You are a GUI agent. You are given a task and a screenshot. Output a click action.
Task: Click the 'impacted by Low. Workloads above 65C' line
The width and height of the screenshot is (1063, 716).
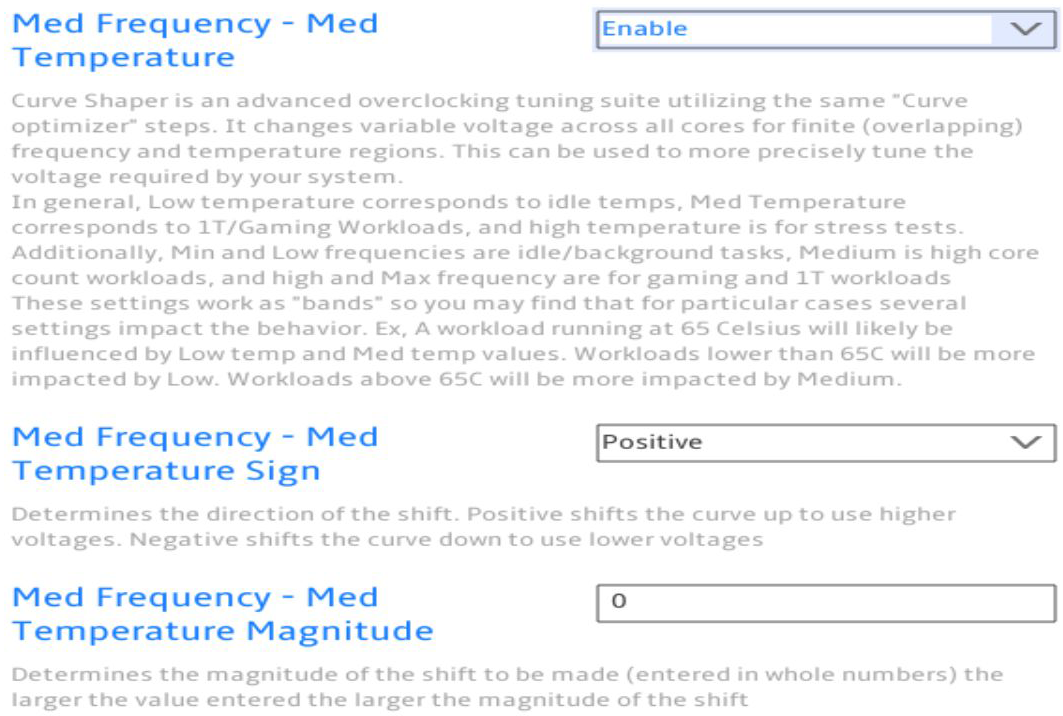tap(456, 379)
